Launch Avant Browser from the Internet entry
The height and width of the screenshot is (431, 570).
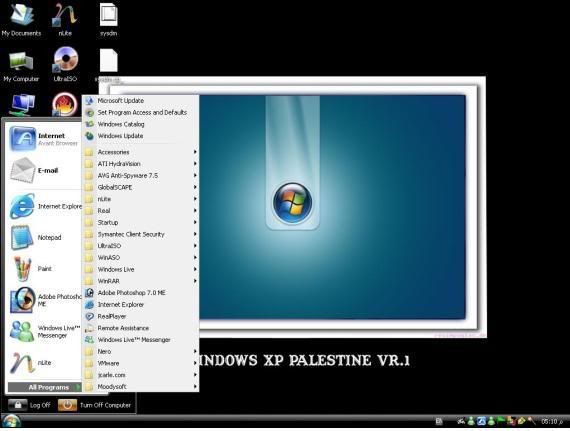pos(44,139)
